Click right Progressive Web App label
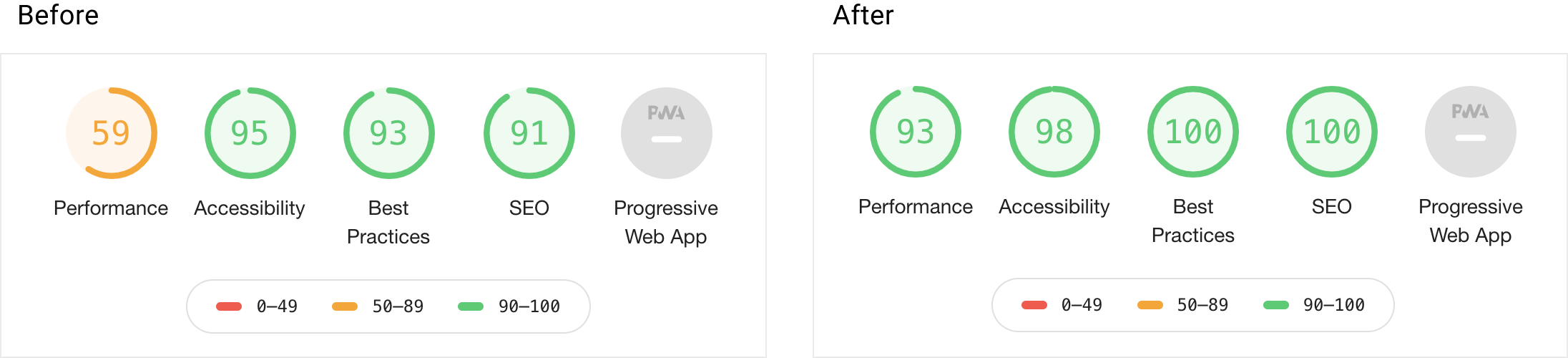1568x358 pixels. [x=1470, y=221]
